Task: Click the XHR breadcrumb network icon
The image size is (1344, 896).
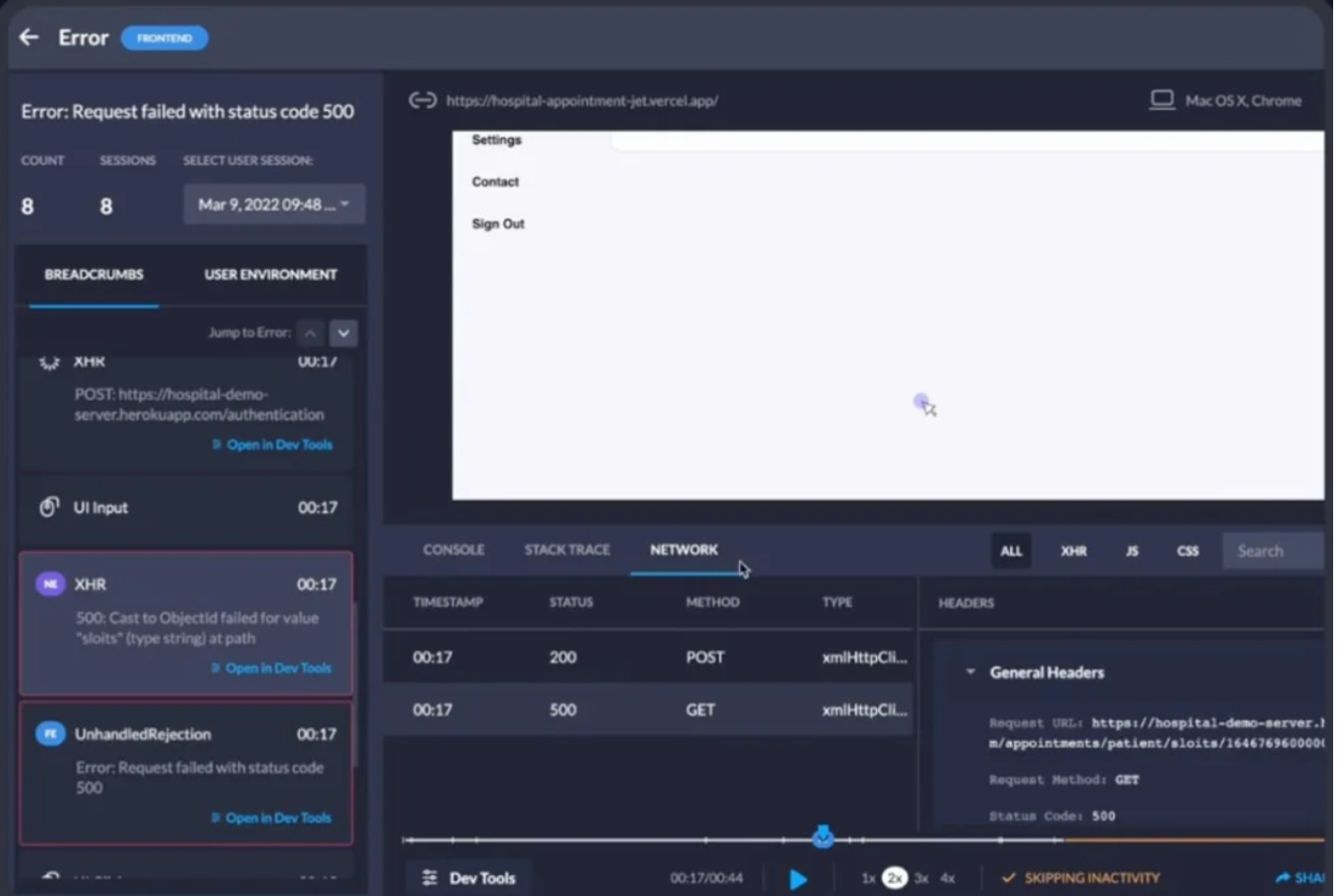Action: point(50,361)
